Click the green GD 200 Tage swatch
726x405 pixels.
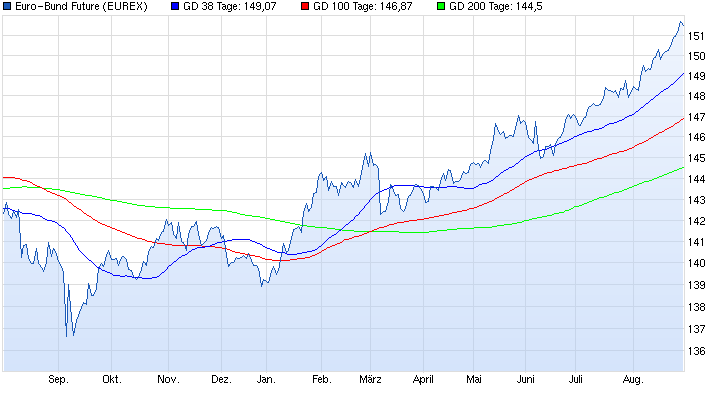click(441, 7)
